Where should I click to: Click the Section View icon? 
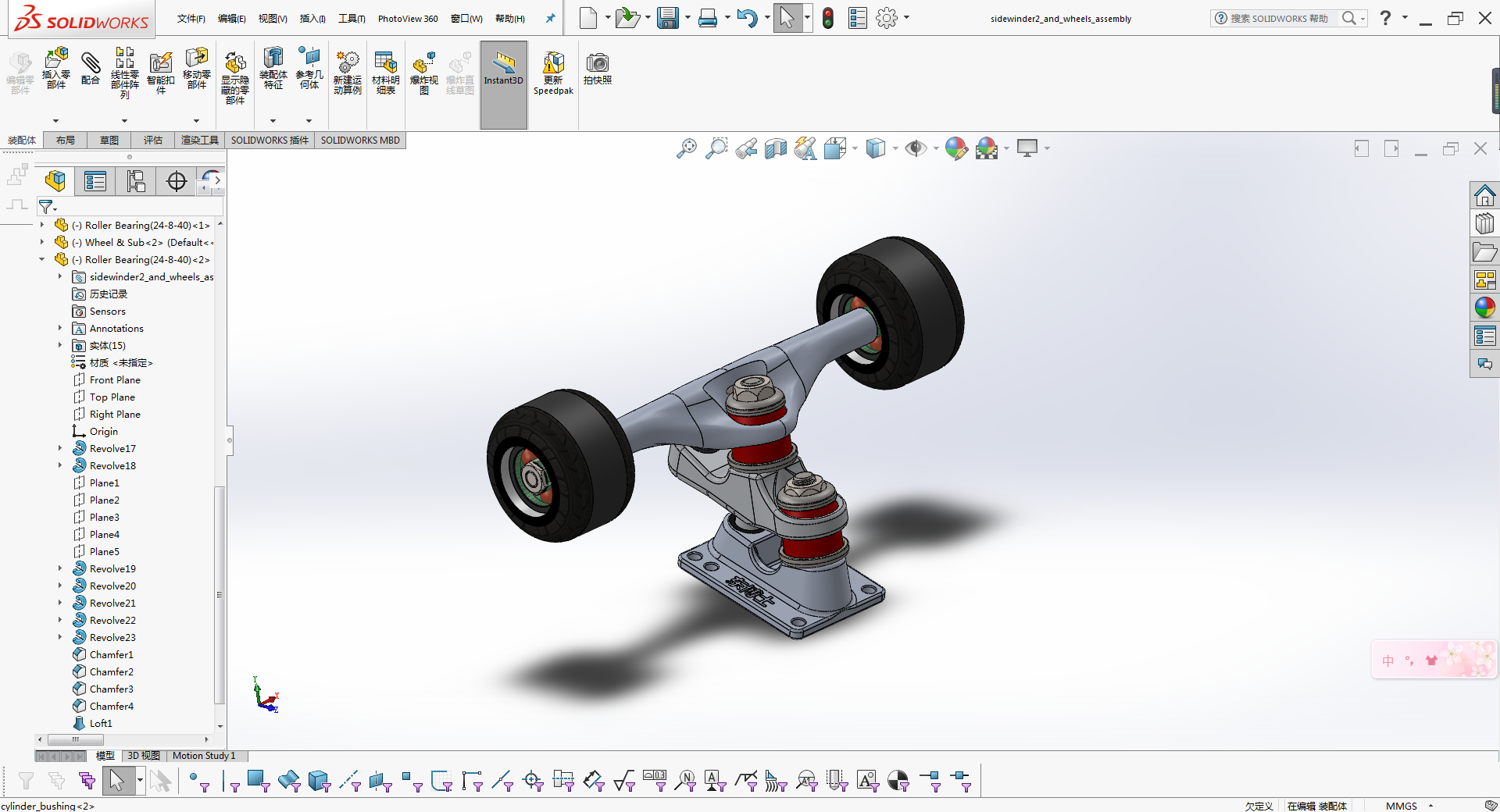point(776,148)
